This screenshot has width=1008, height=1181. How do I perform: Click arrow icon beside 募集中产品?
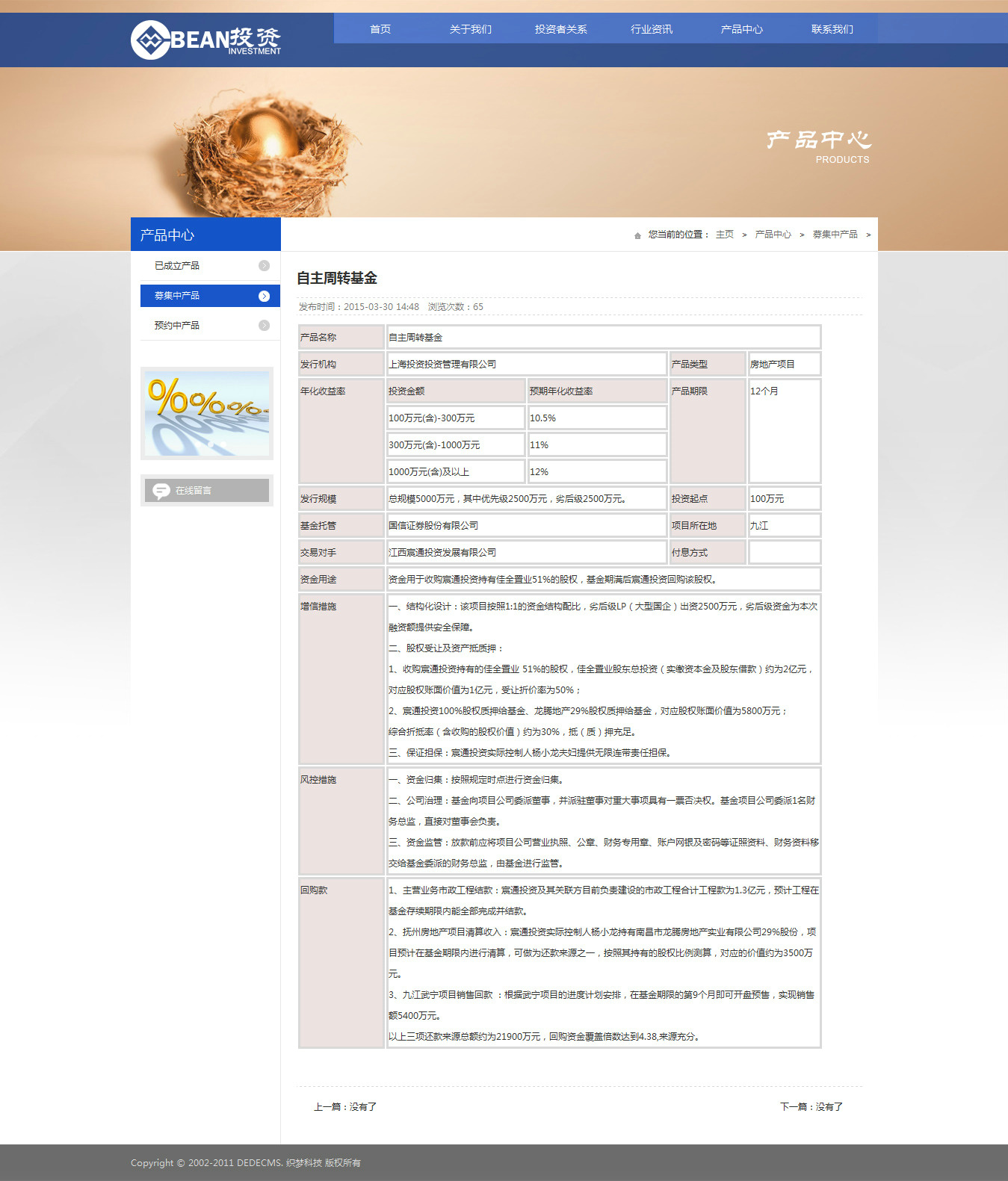(x=264, y=296)
